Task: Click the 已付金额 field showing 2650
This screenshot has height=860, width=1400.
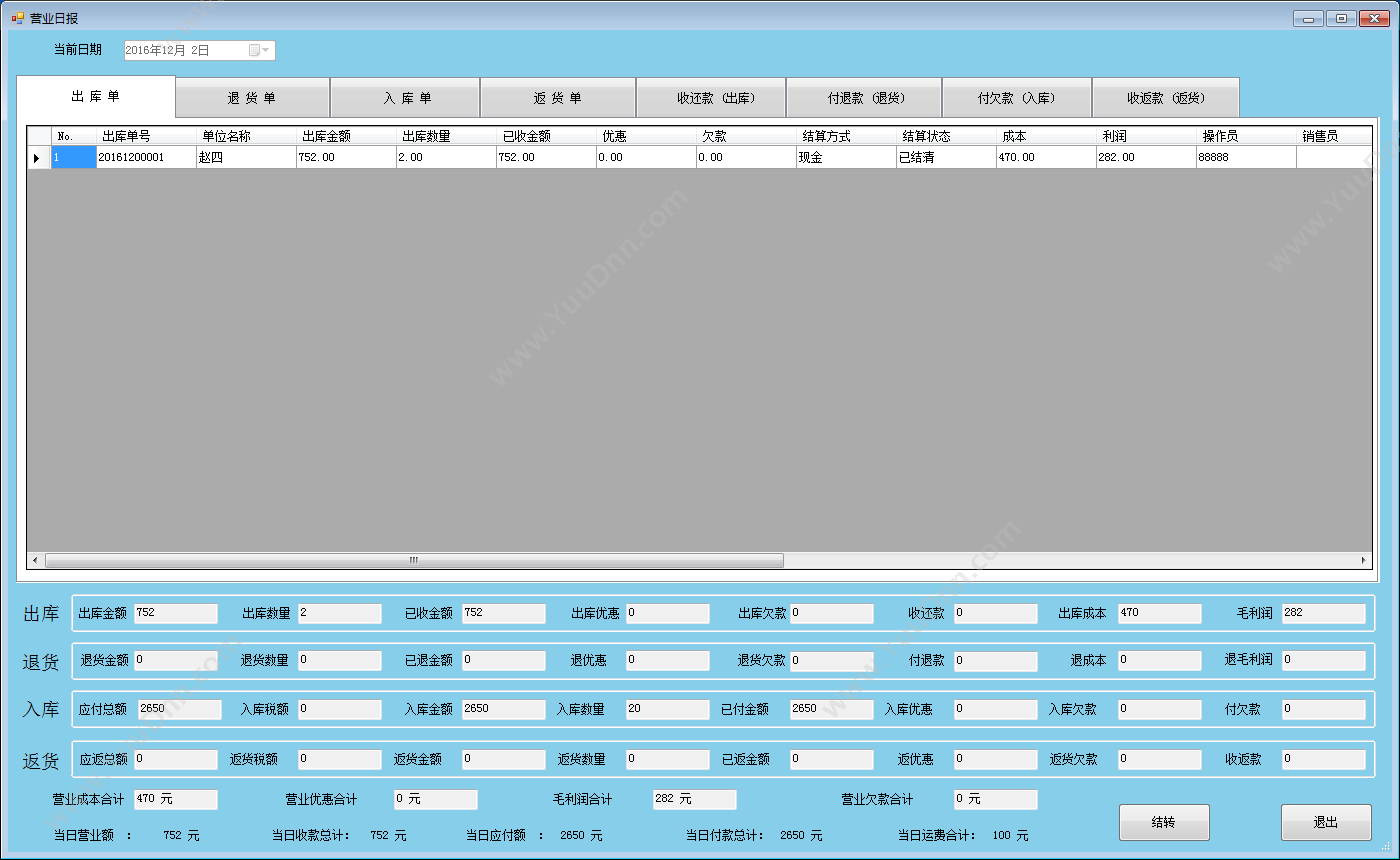Action: 831,709
